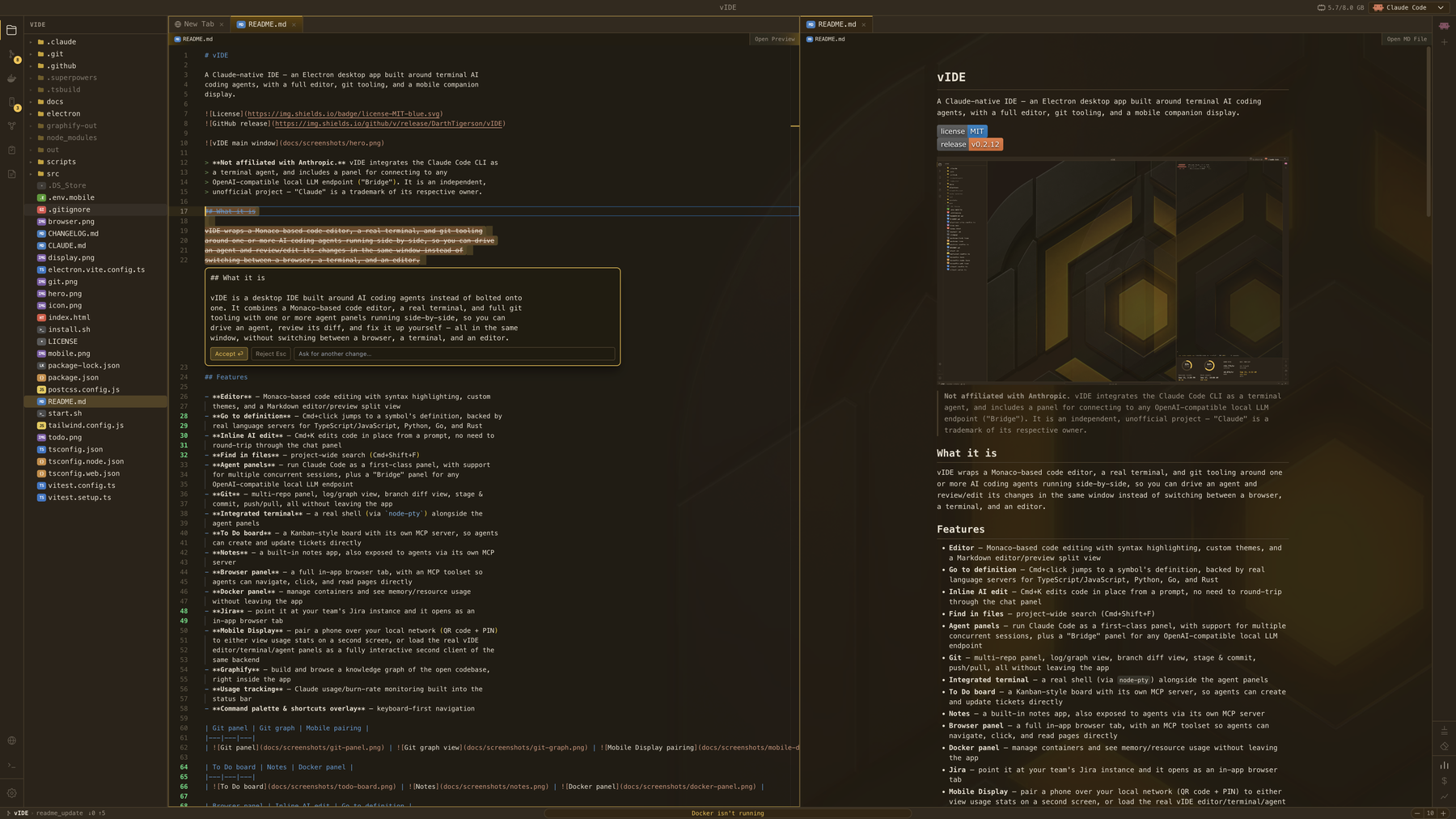Increase font size with plus button
Screen dimensions: 1456x819
[x=1443, y=813]
